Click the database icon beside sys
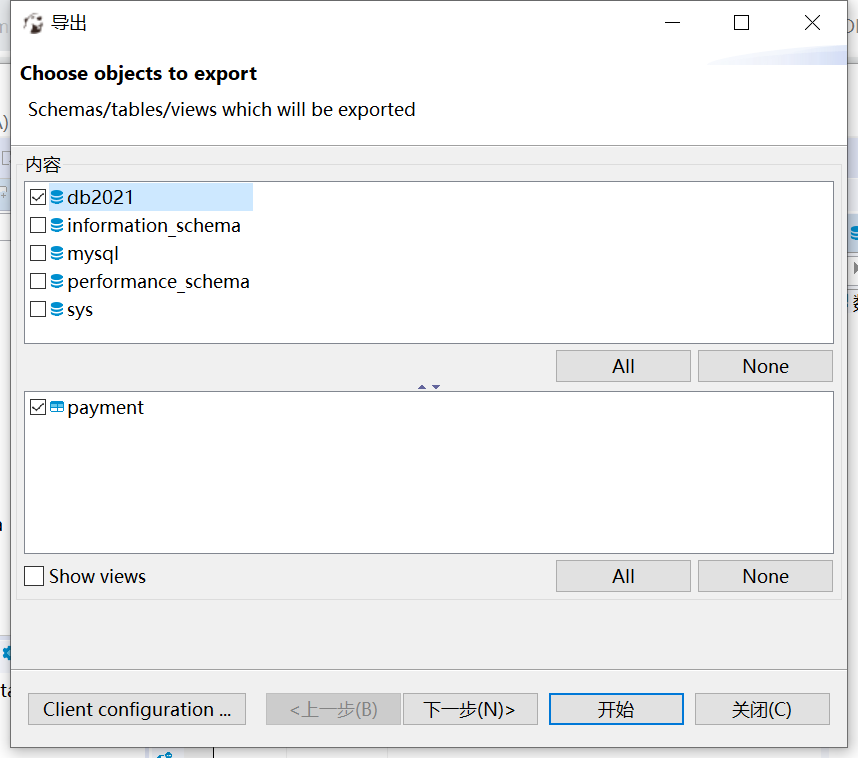The height and width of the screenshot is (758, 858). (x=57, y=309)
